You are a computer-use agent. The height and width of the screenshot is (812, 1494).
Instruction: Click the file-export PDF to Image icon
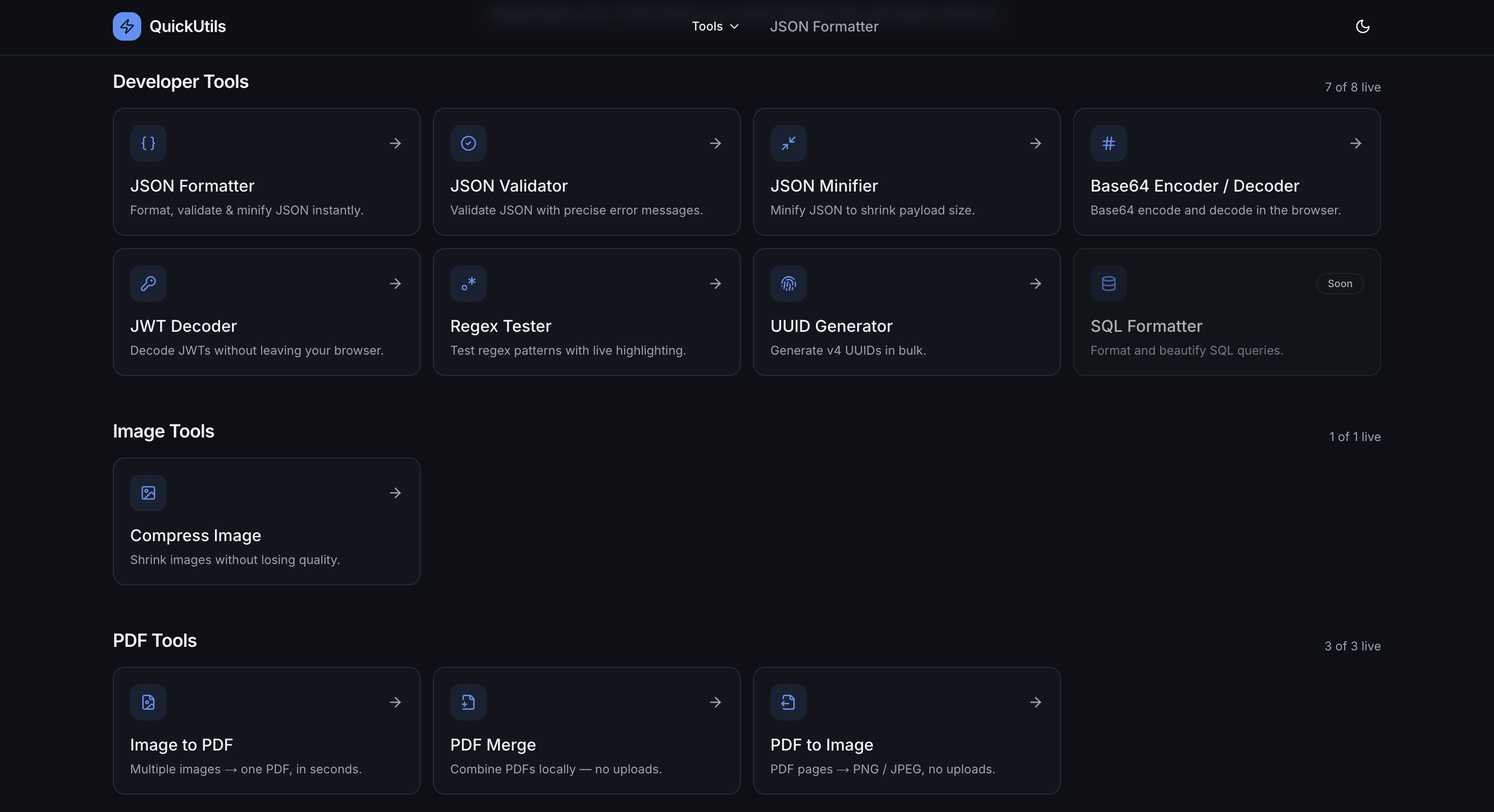[788, 702]
